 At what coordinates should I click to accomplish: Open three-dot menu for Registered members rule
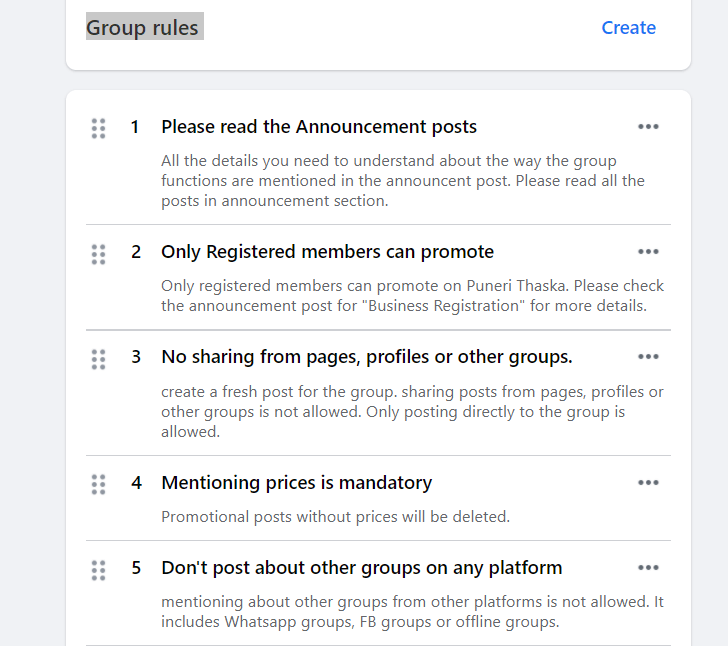pos(648,252)
